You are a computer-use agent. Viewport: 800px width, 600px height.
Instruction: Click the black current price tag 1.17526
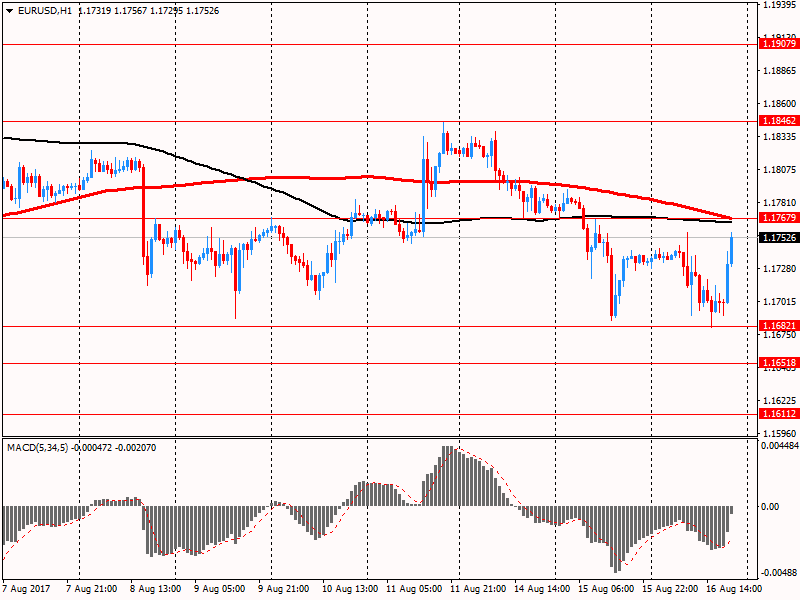tap(779, 238)
